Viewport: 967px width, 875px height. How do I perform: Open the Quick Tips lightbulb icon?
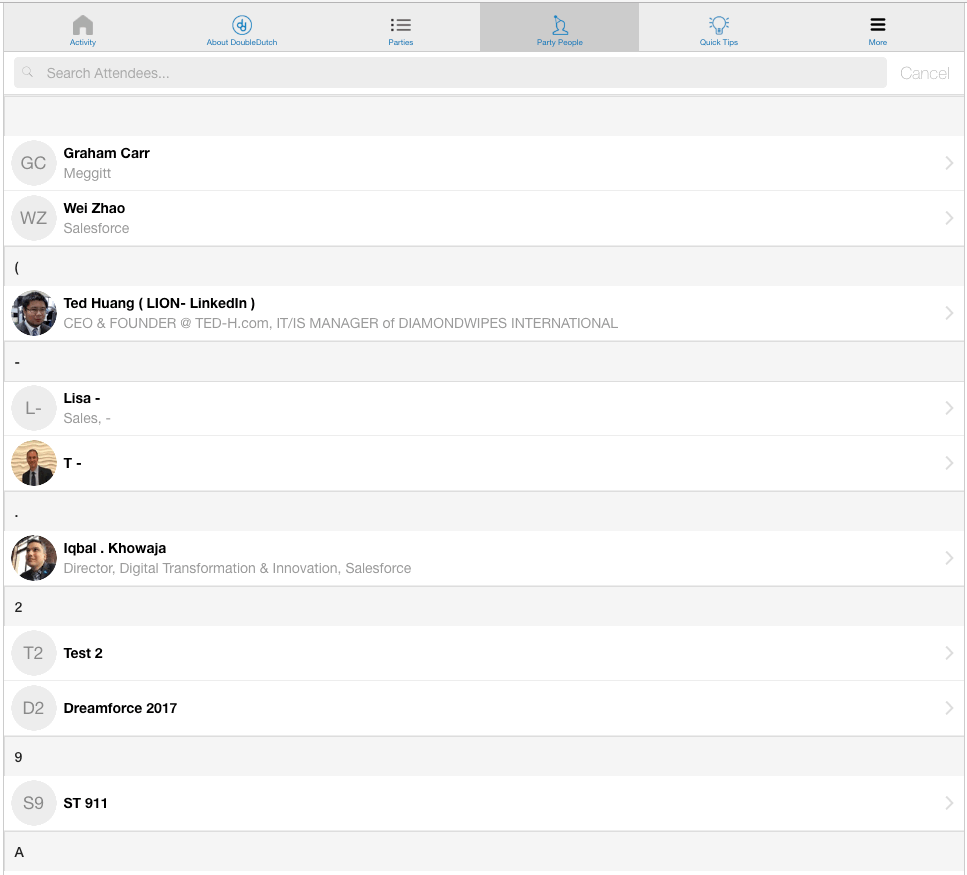tap(718, 25)
